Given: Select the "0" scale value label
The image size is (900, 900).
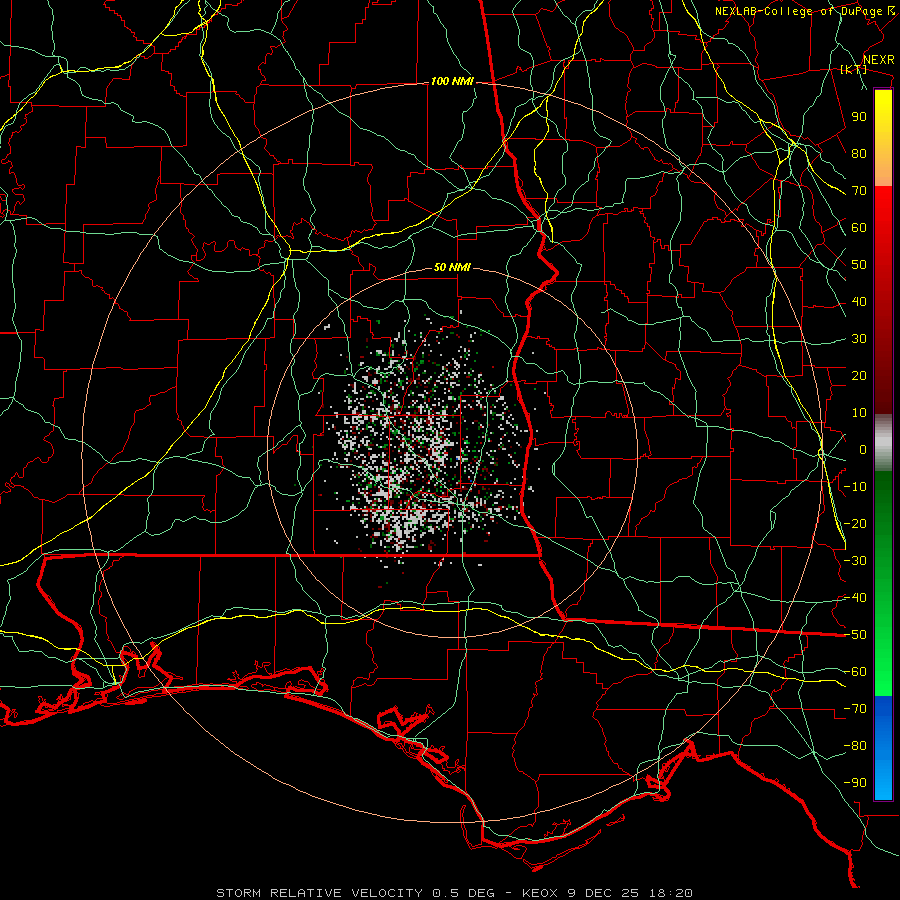Looking at the screenshot, I should click(863, 450).
